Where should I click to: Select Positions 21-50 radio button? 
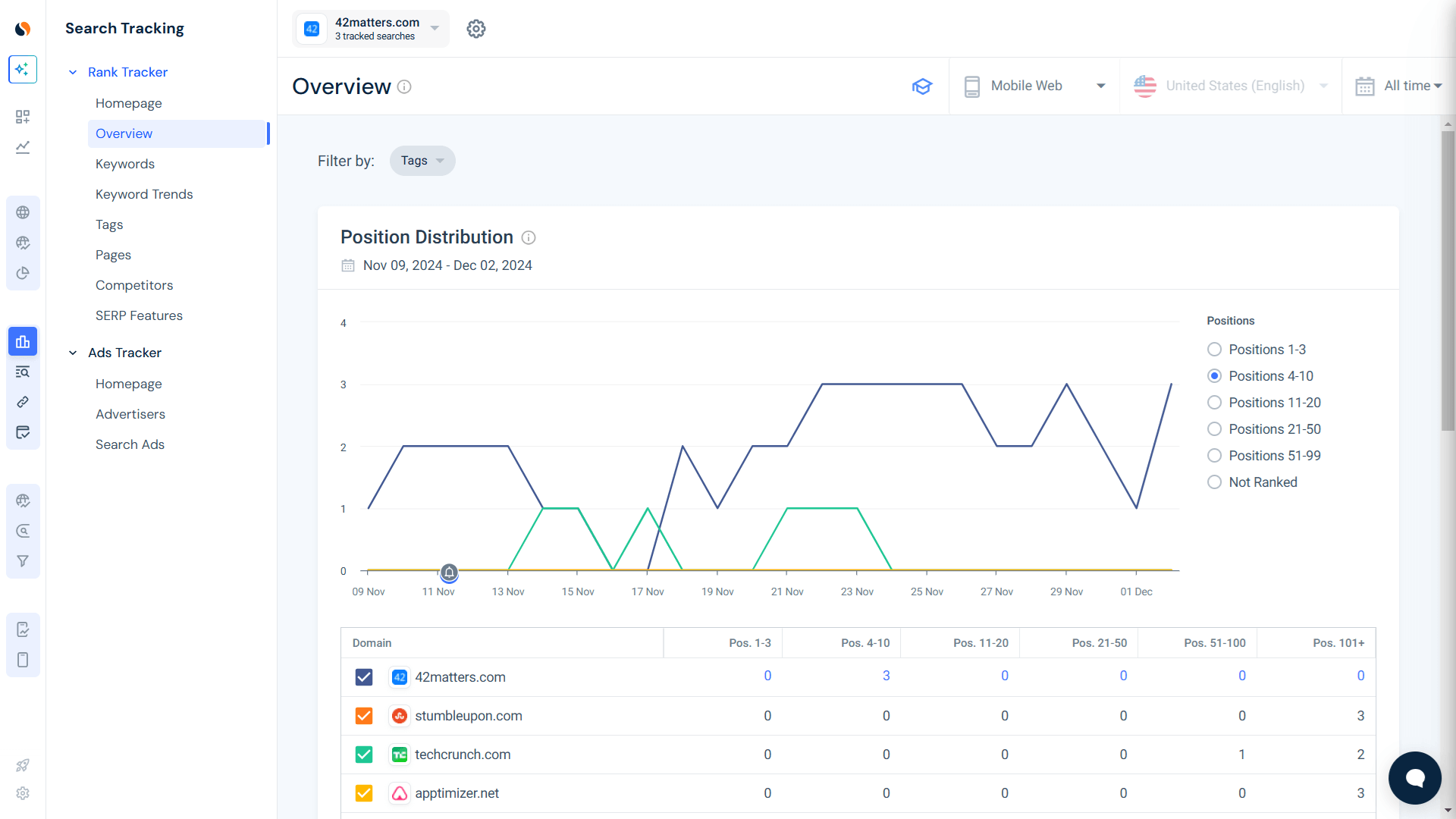(1214, 429)
